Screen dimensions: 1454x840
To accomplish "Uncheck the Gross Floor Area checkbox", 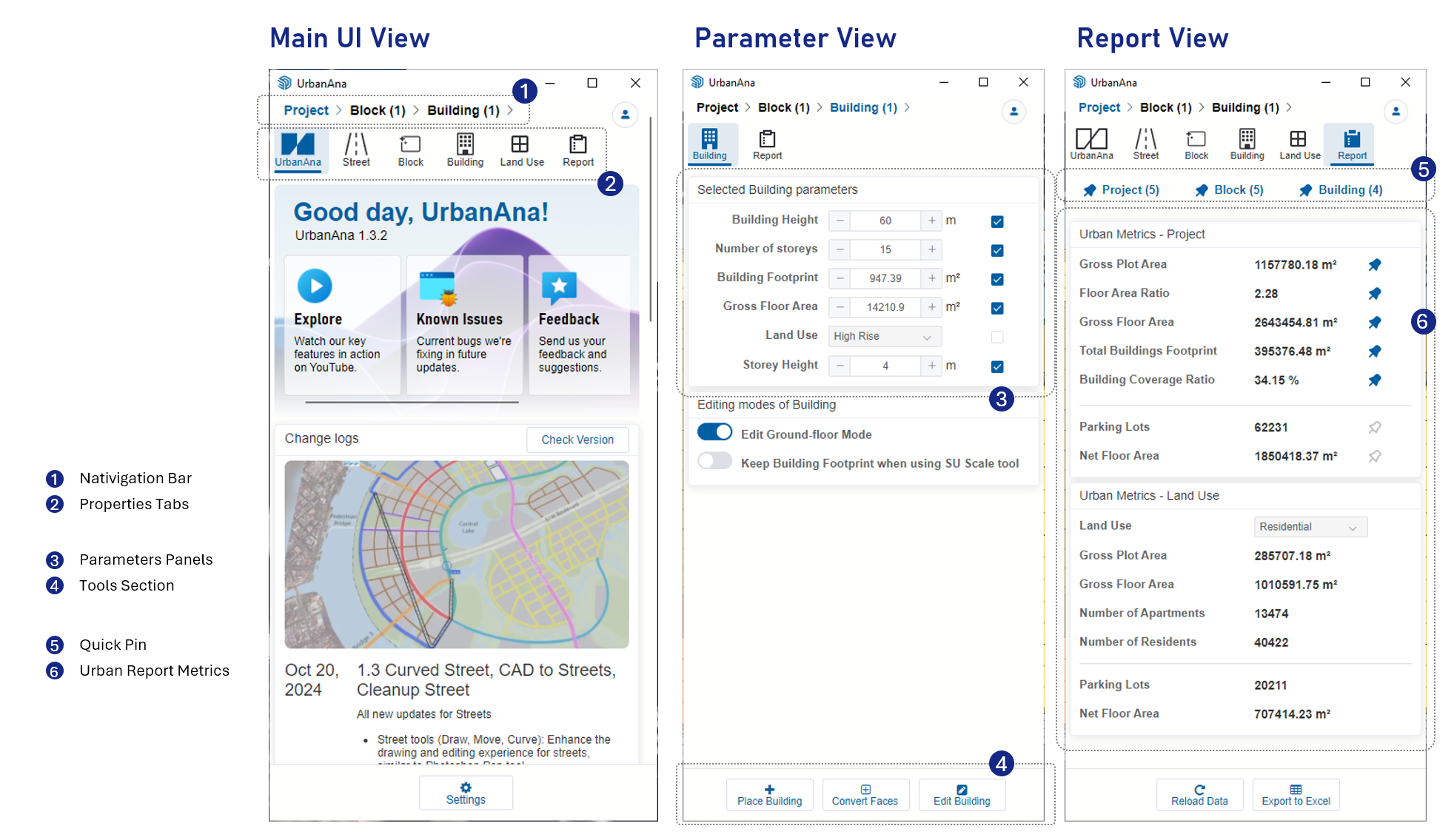I will 997,308.
